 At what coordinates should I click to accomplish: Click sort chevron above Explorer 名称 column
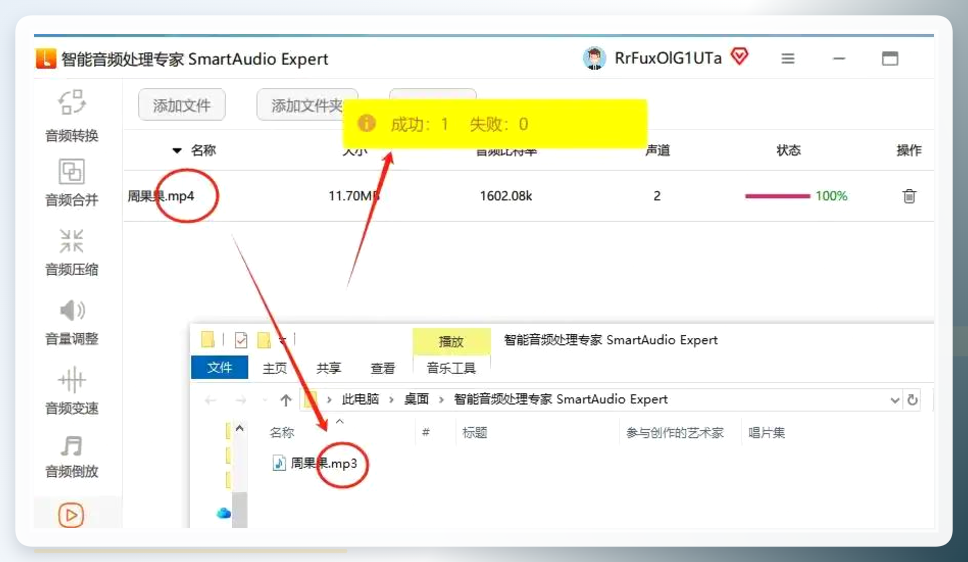point(340,421)
